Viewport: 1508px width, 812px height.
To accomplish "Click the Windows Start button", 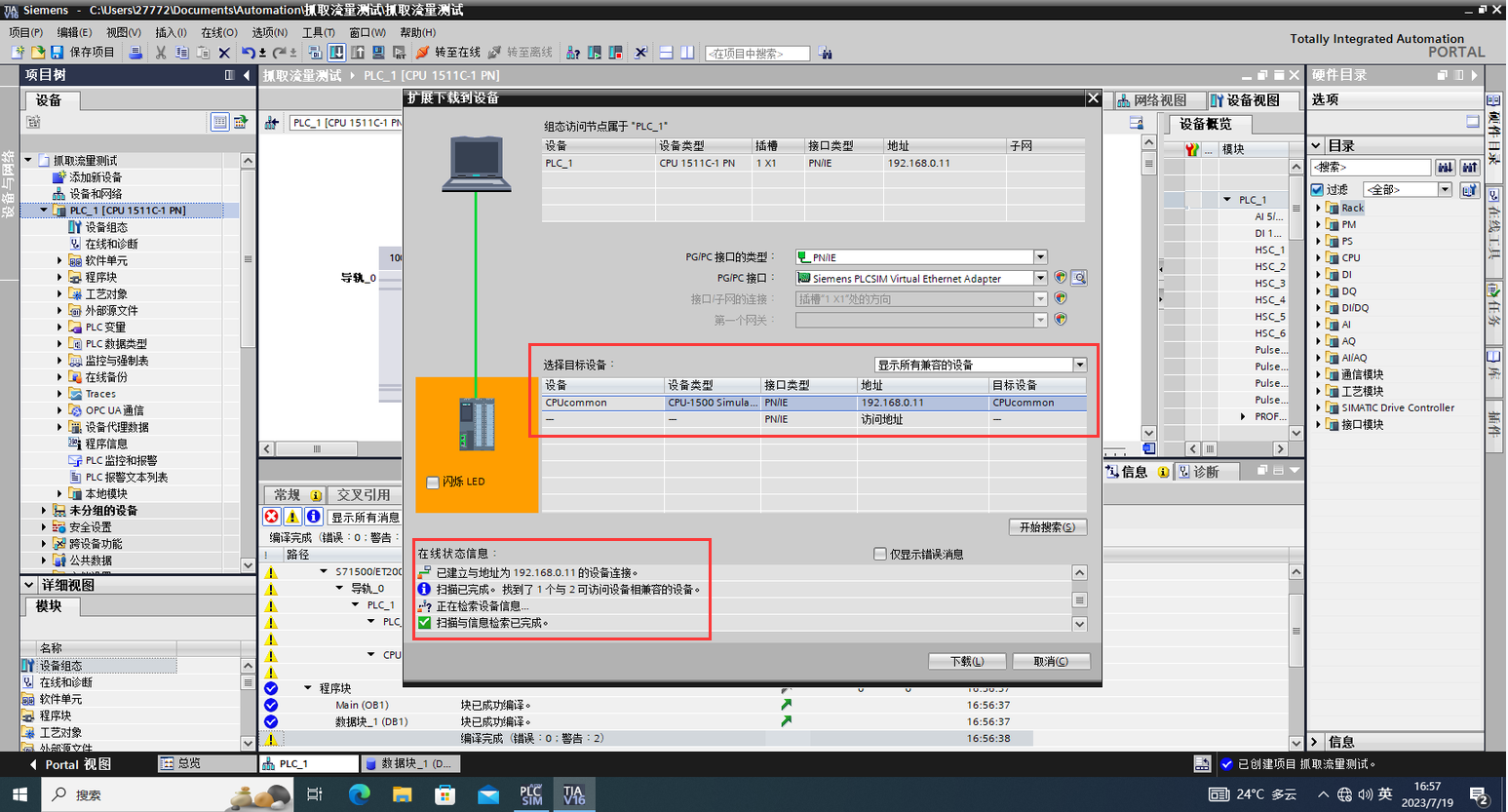I will coord(19,794).
